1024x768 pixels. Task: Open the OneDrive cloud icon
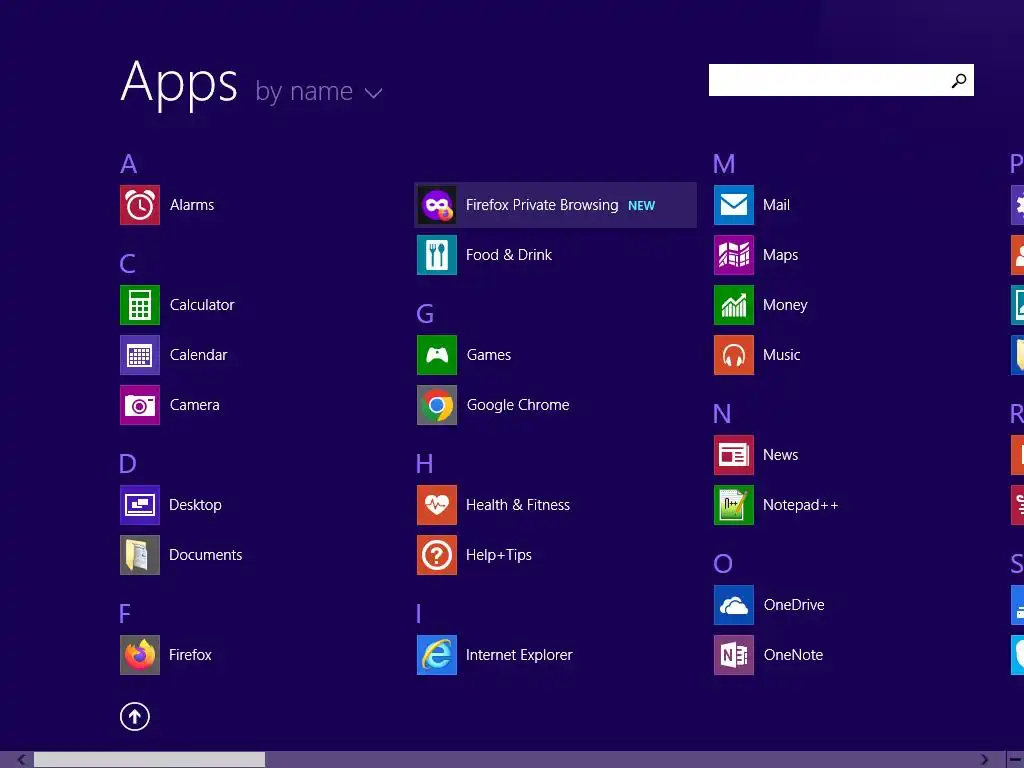(x=734, y=605)
